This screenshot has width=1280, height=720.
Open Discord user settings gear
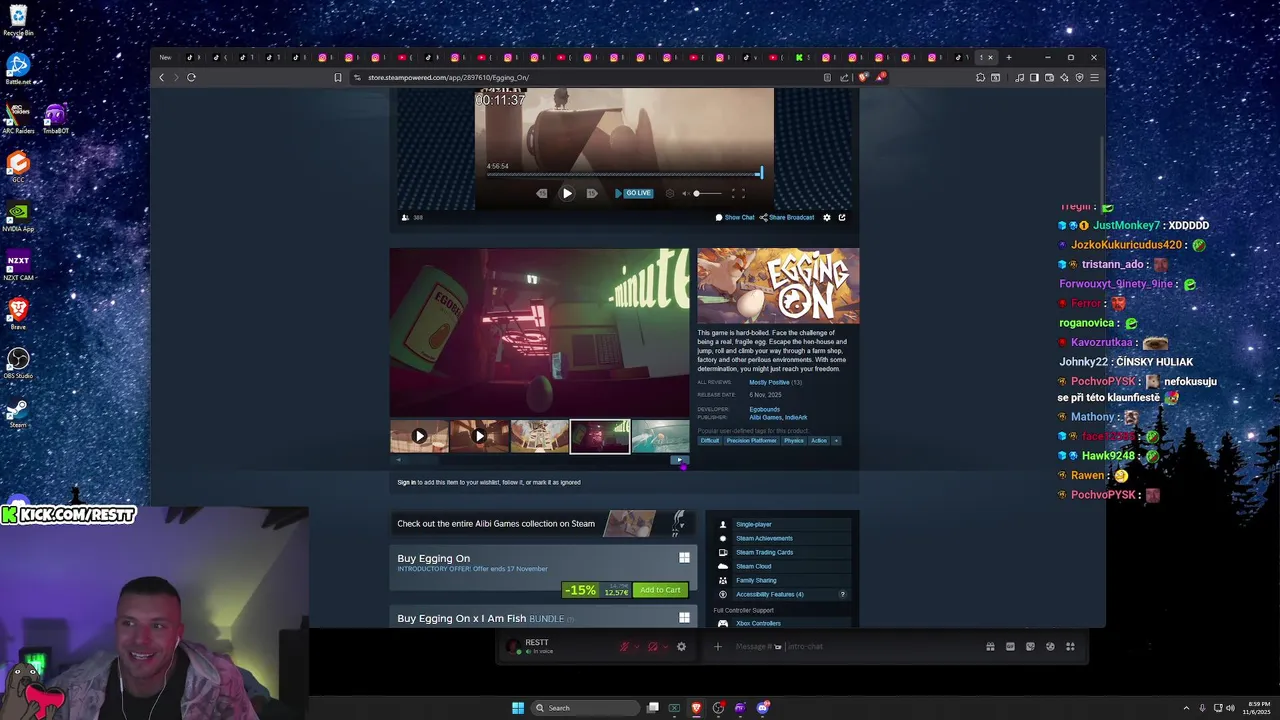681,647
